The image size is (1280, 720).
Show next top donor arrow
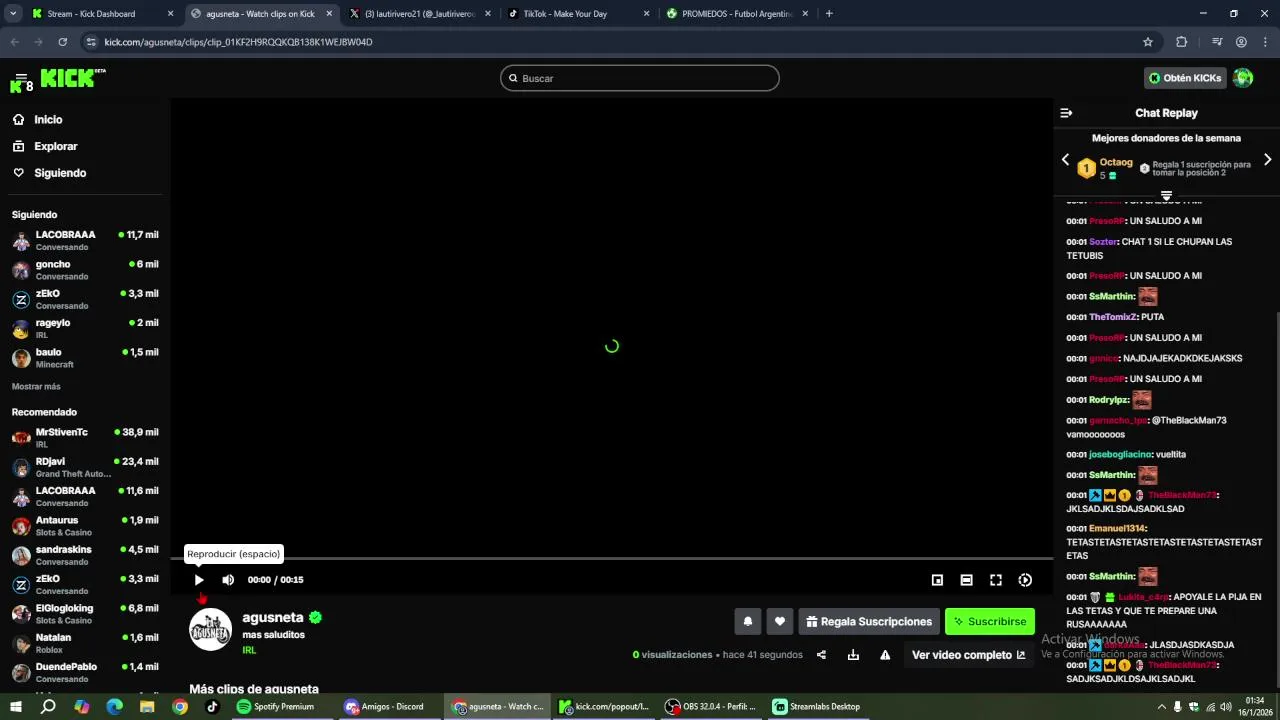1267,160
